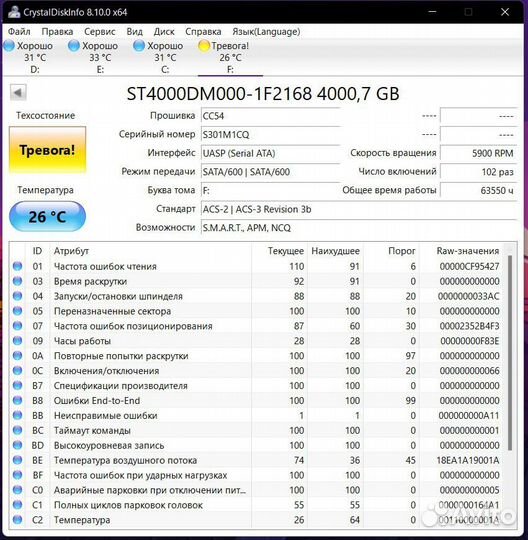Close the CrystalDiskInfo window
Image resolution: width=528 pixels, height=540 pixels.
(505, 12)
